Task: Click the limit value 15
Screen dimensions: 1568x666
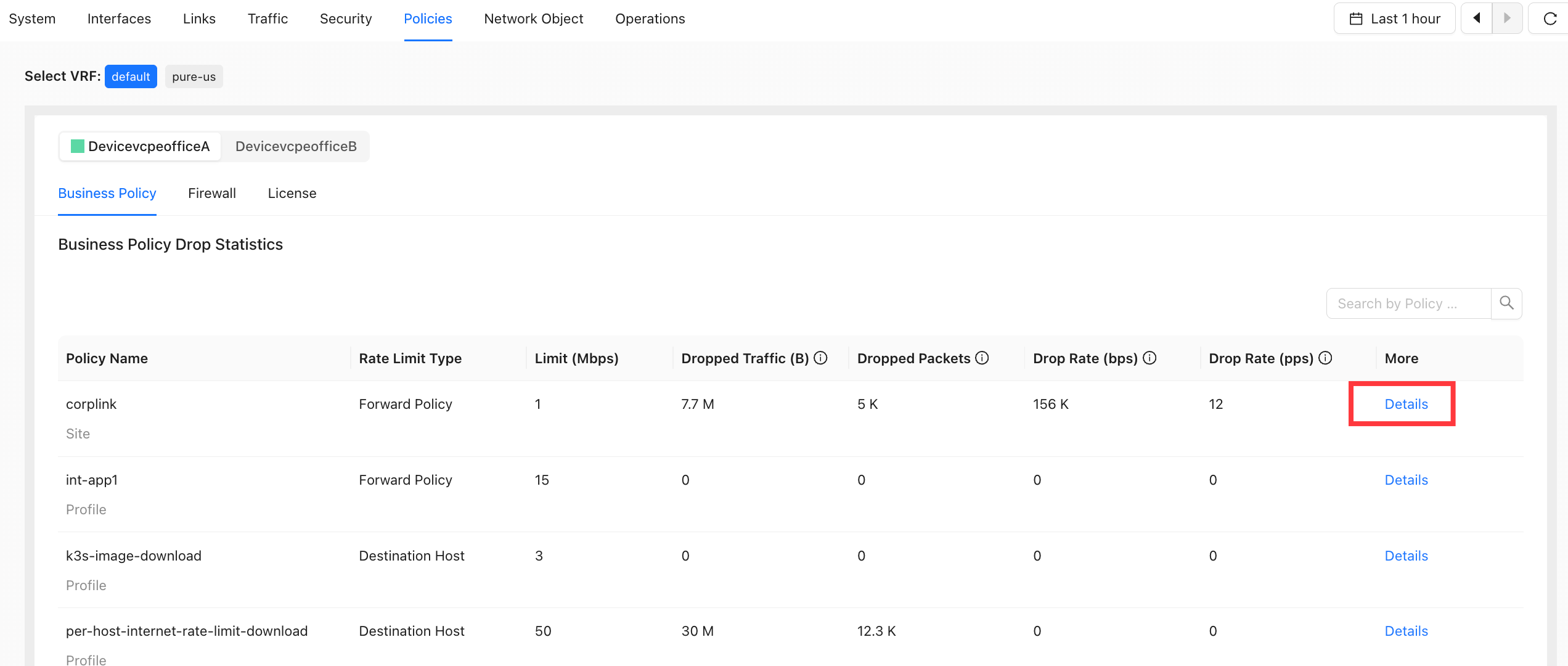Action: pos(542,480)
